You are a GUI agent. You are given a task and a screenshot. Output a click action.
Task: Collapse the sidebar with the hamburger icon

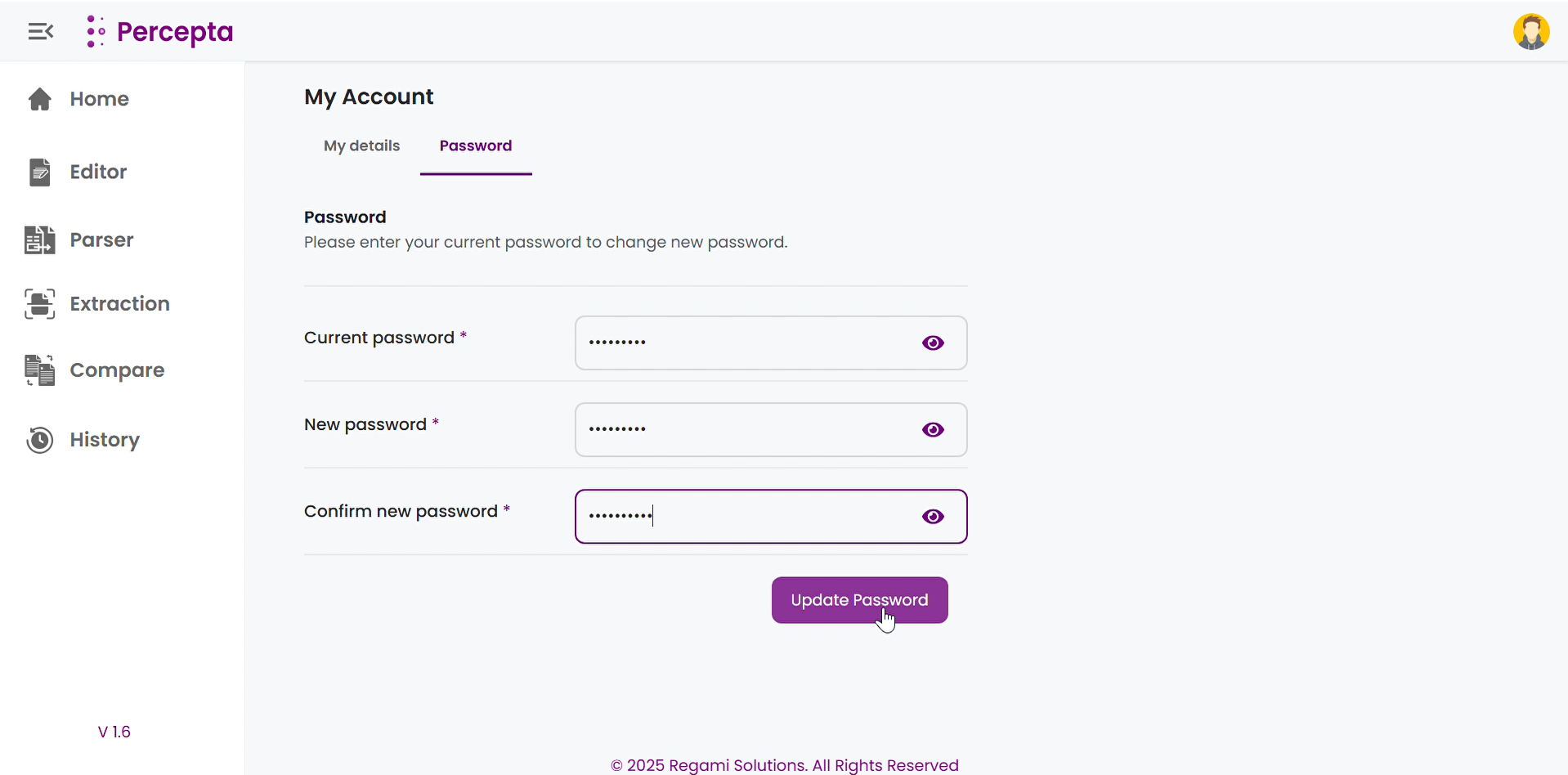(x=40, y=32)
